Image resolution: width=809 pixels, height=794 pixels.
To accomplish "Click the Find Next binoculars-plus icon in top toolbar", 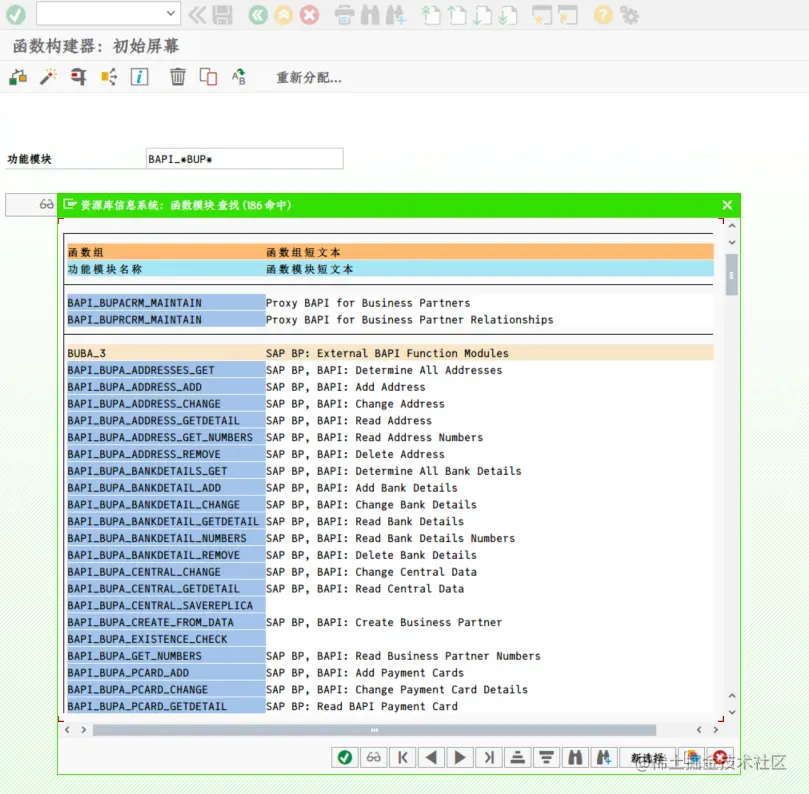I will [x=396, y=15].
